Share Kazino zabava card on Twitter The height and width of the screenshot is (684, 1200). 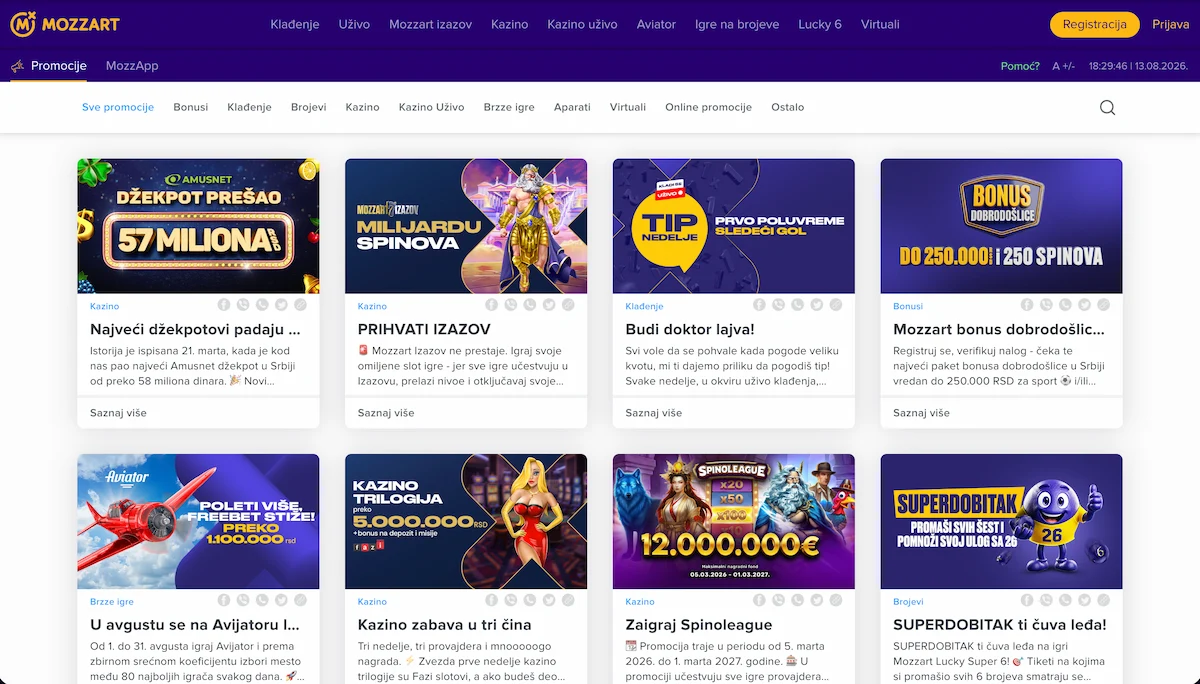click(x=549, y=600)
